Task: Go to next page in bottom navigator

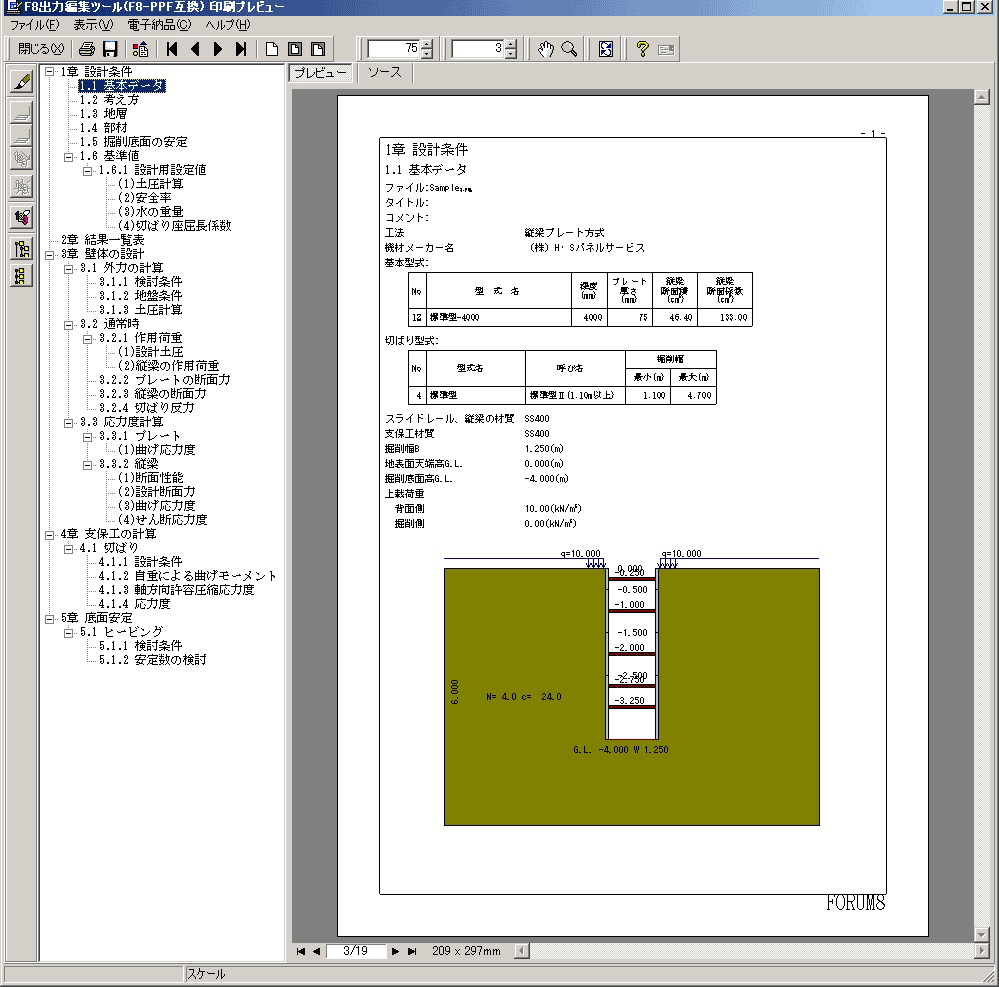Action: click(x=396, y=951)
